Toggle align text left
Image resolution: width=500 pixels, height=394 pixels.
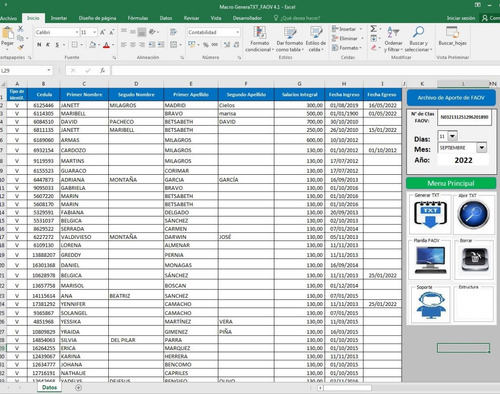(124, 45)
